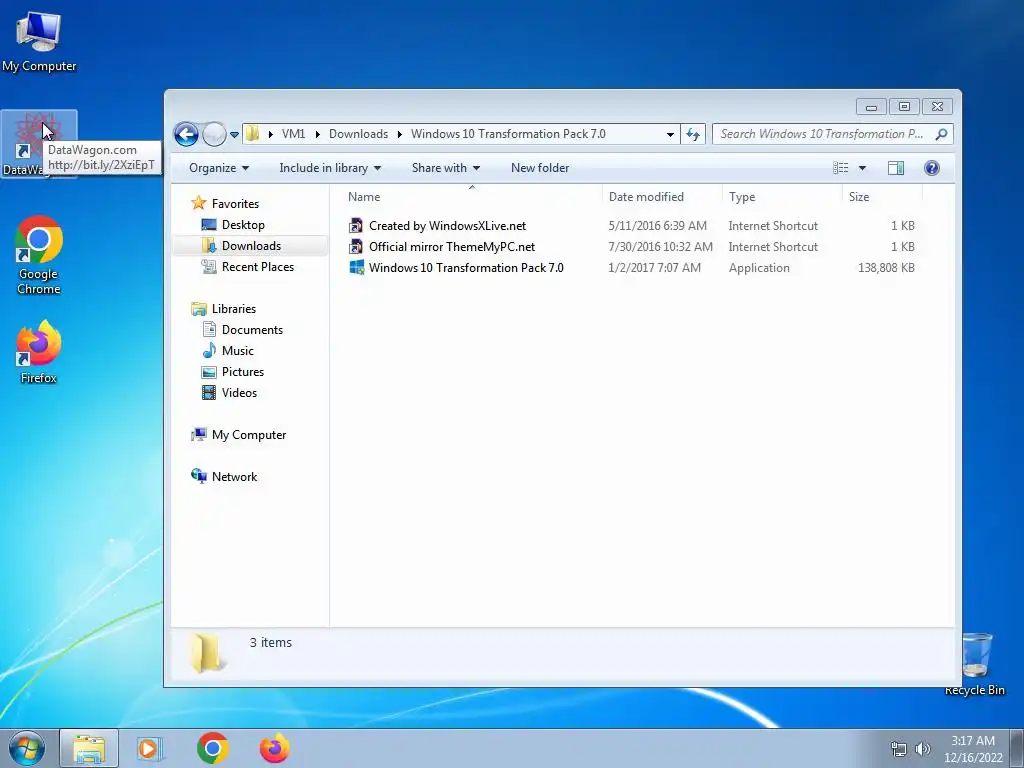The height and width of the screenshot is (768, 1024).
Task: Click Windows Explorer on the taskbar
Action: pos(89,749)
